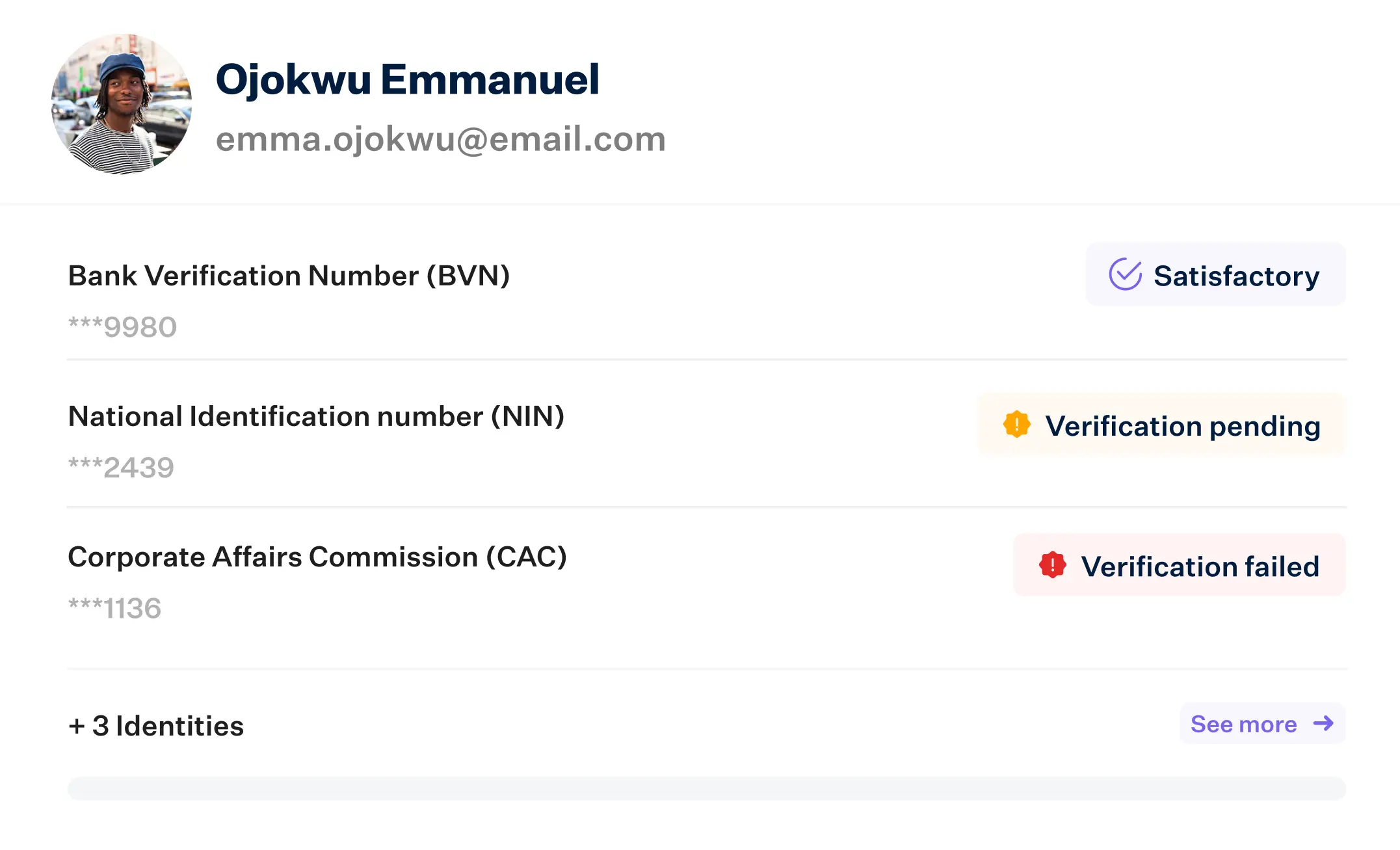1400x850 pixels.
Task: Click the plus sign before 3 Identities
Action: coord(77,726)
